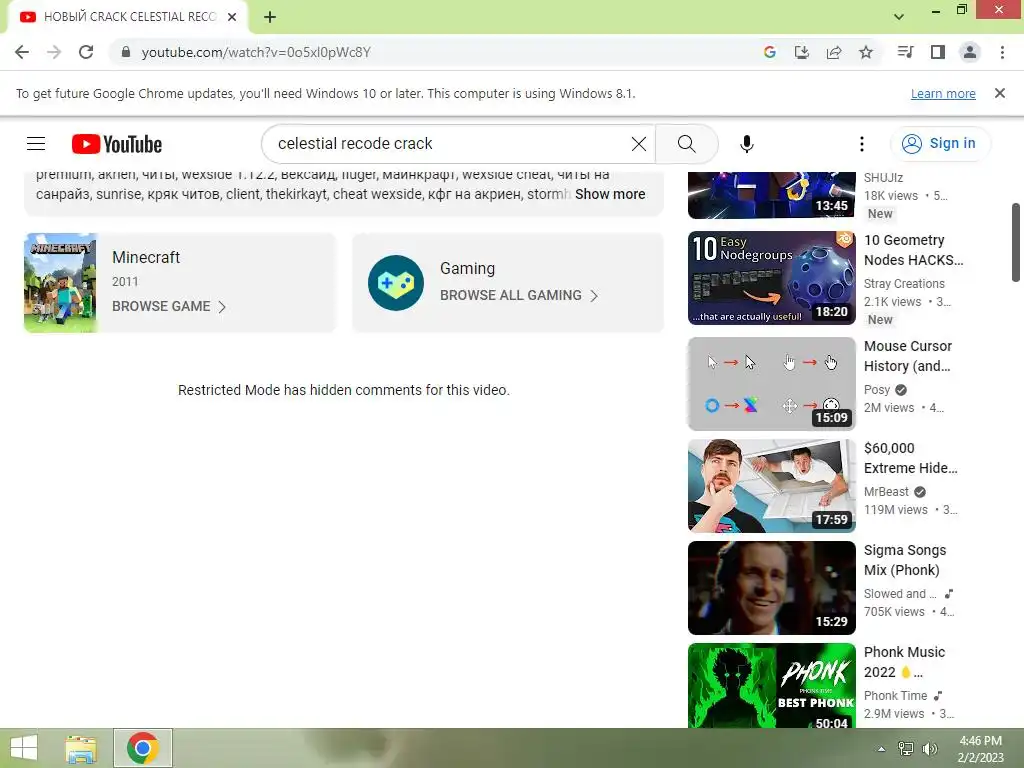1024x768 pixels.
Task: Open the Google icon in the address bar
Action: [770, 52]
